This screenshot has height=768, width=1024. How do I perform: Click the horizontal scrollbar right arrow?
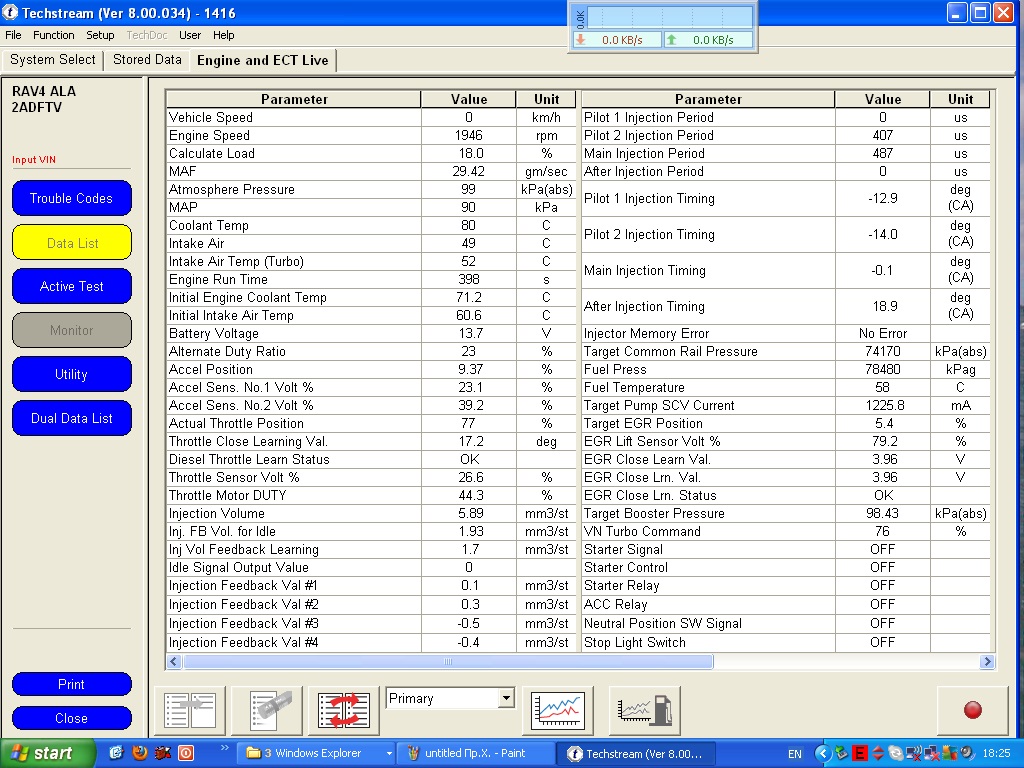pyautogui.click(x=987, y=662)
